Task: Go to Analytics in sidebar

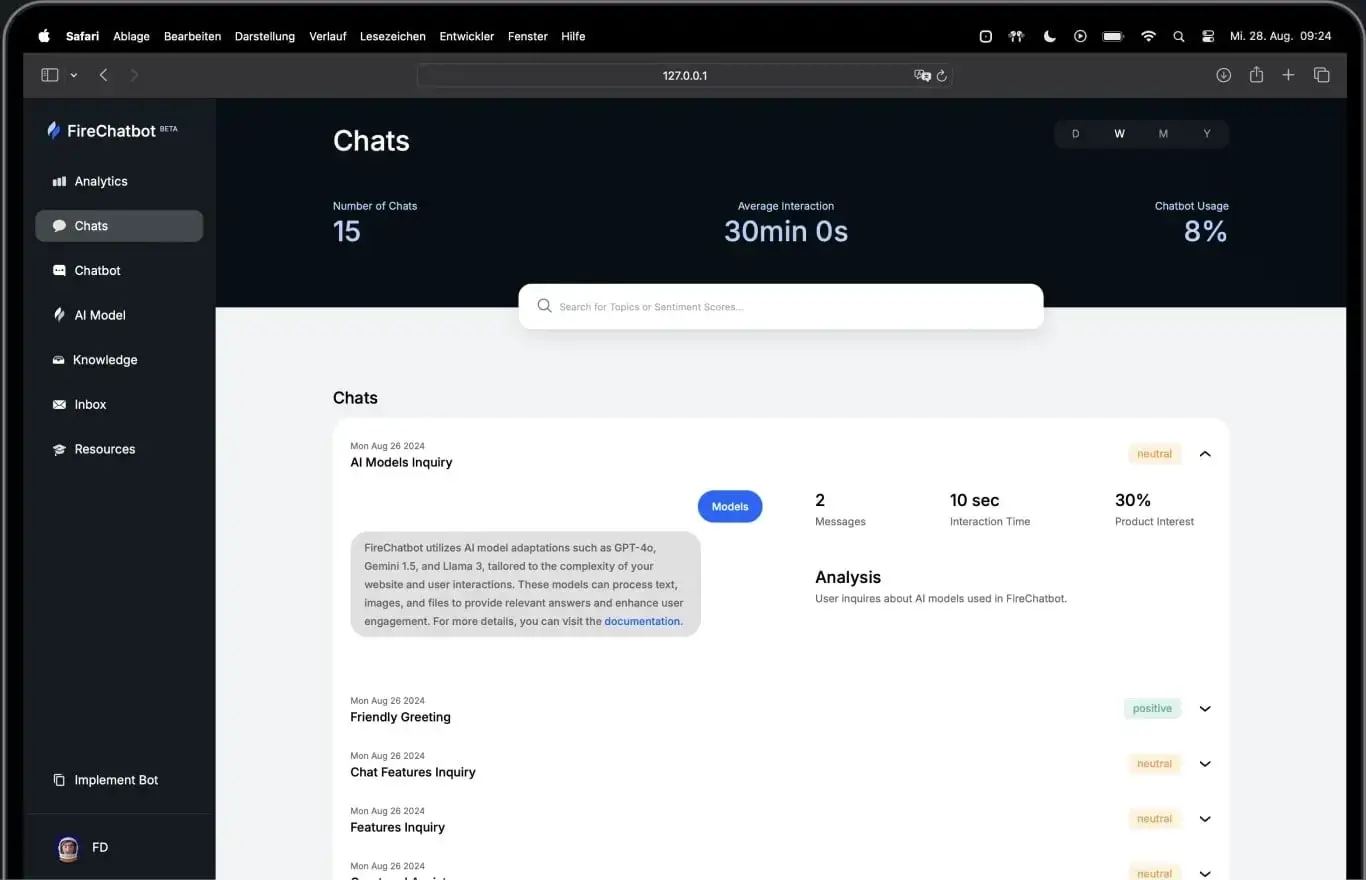Action: tap(101, 181)
